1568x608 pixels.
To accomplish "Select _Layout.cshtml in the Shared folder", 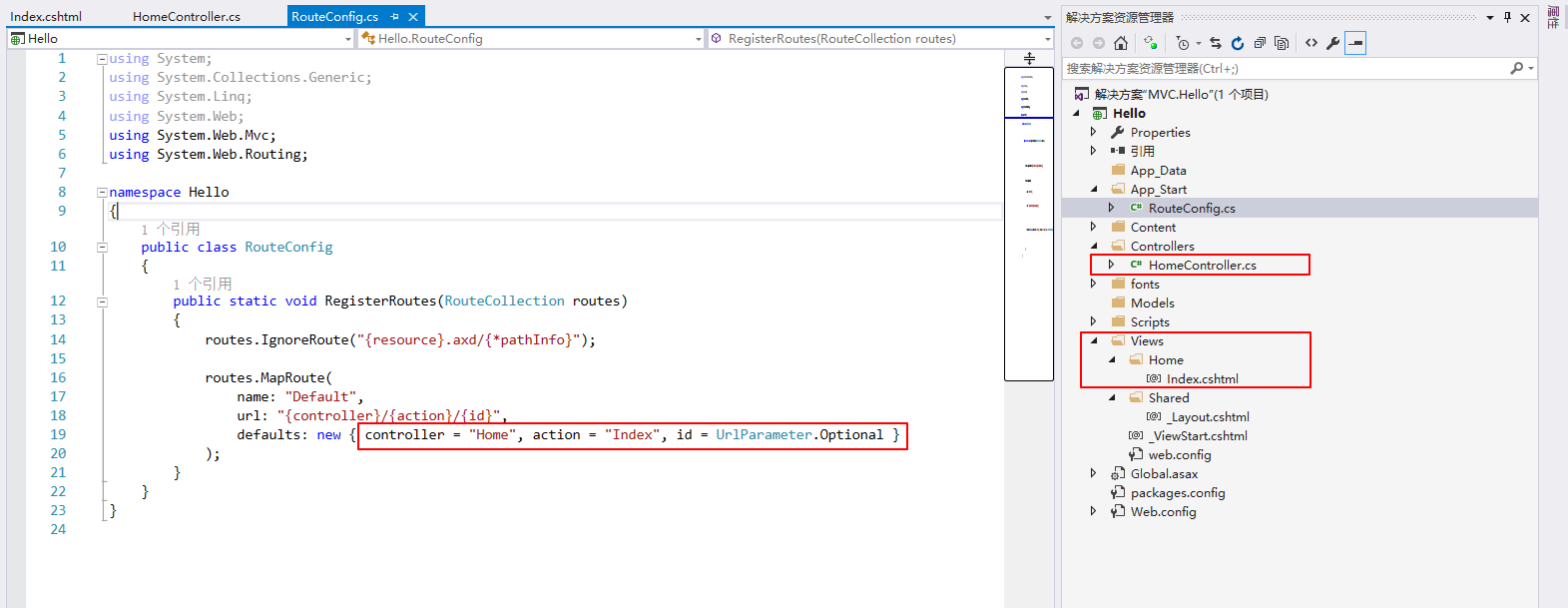I will pos(1210,417).
